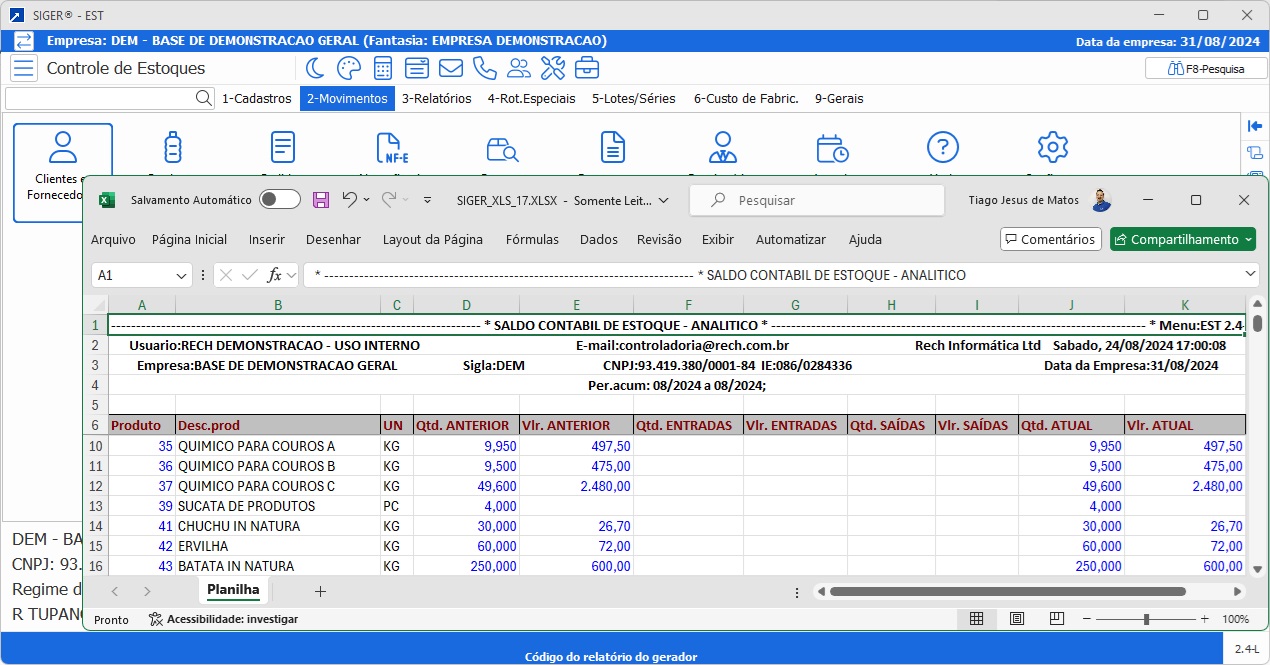1270x665 pixels.
Task: Click the moon dark mode icon
Action: pyautogui.click(x=315, y=68)
